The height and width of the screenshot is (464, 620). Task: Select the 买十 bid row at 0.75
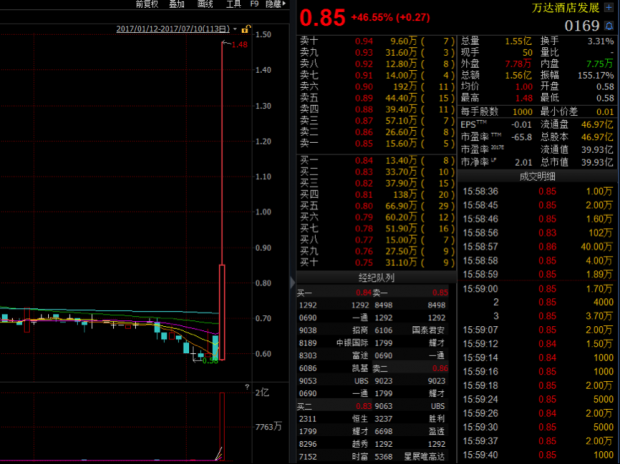click(x=376, y=263)
